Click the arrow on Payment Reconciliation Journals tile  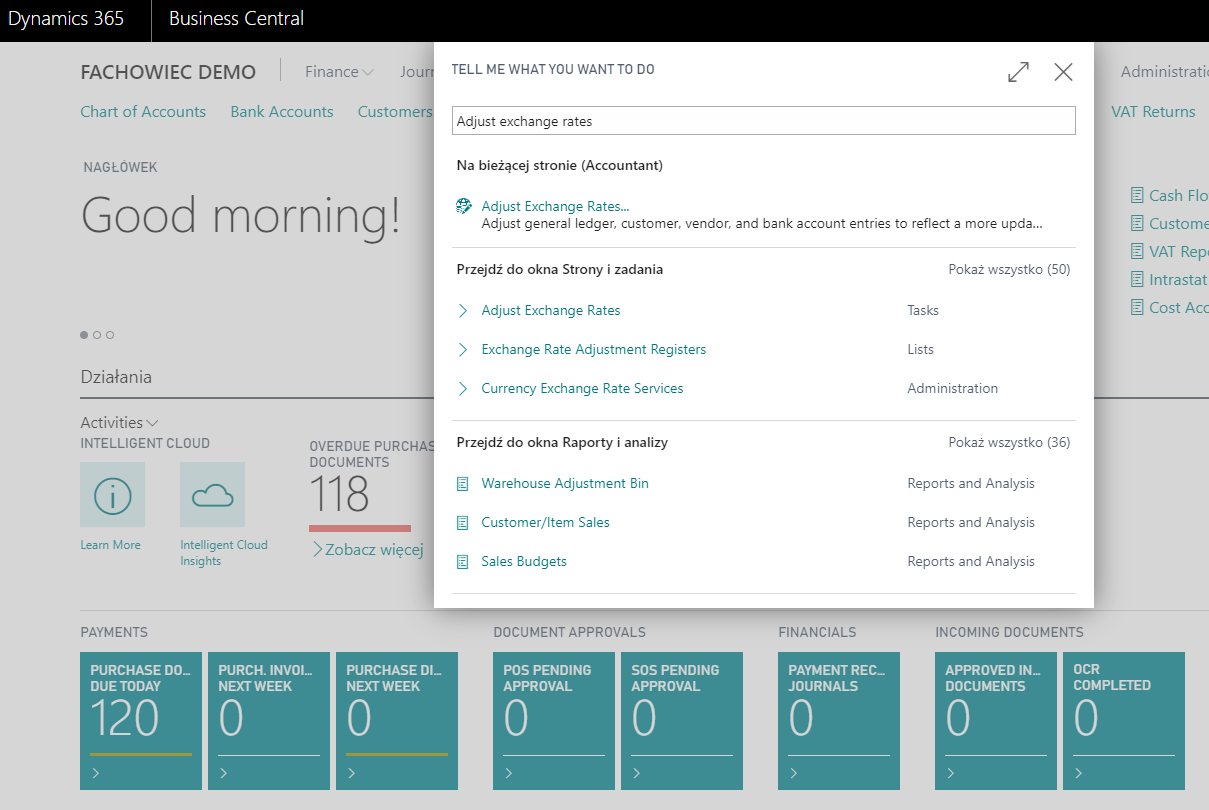[x=793, y=773]
